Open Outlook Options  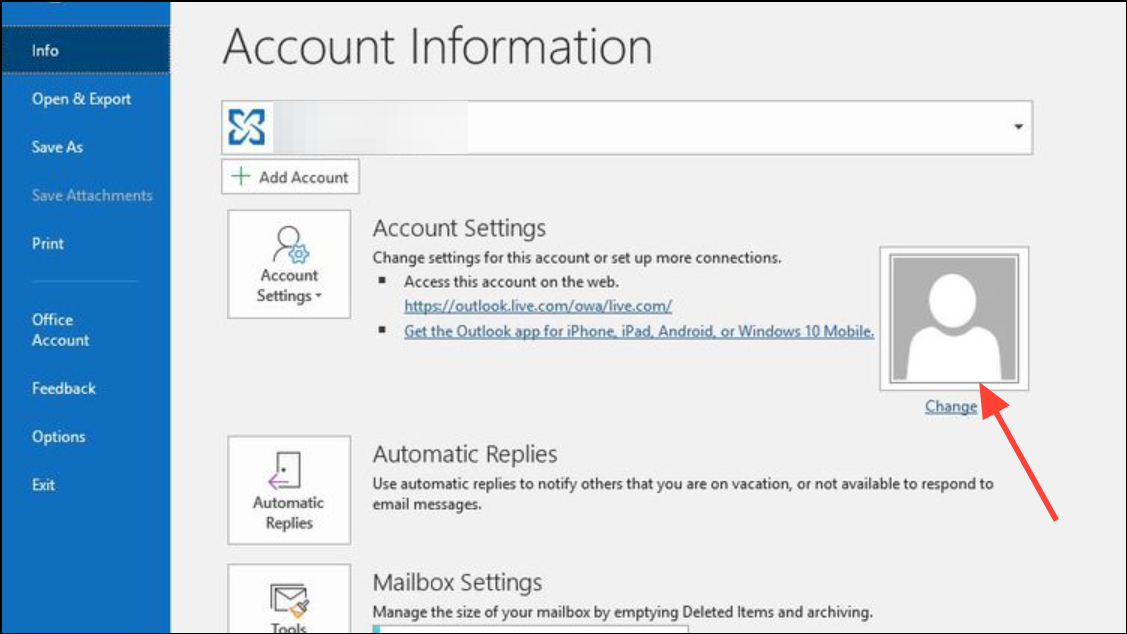coord(58,436)
